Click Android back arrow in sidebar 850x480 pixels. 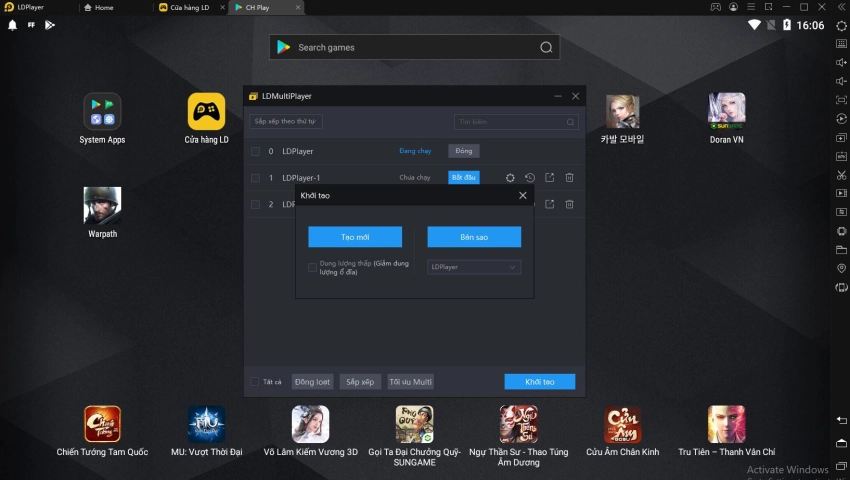pos(841,420)
